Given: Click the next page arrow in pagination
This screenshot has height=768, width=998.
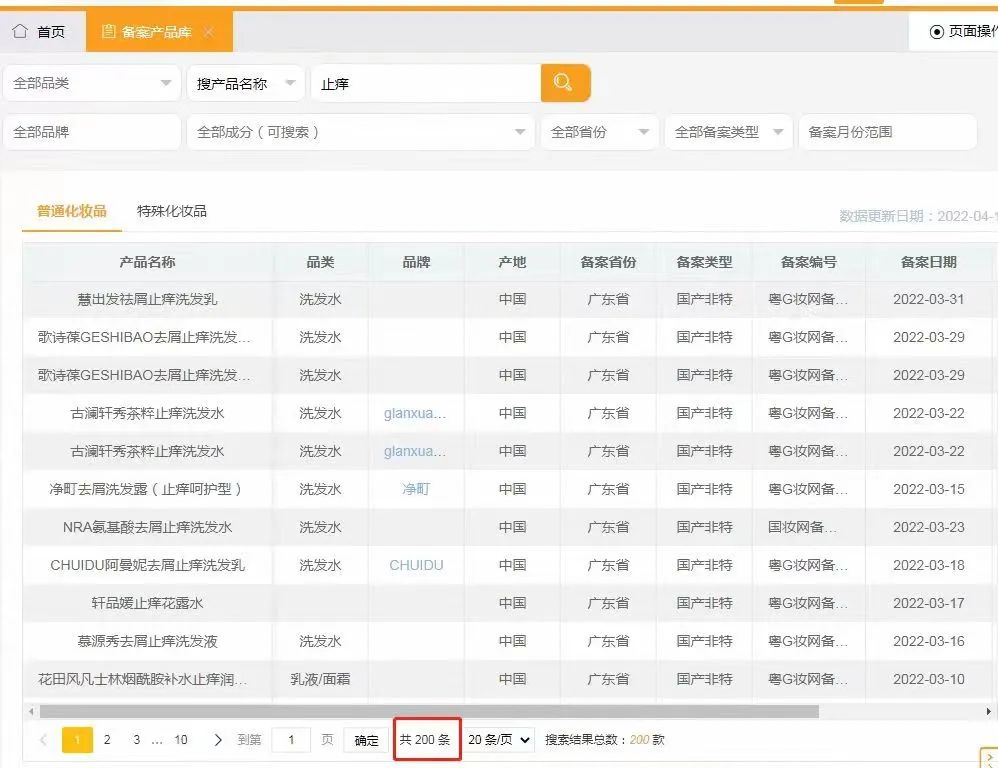Looking at the screenshot, I should coord(218,739).
